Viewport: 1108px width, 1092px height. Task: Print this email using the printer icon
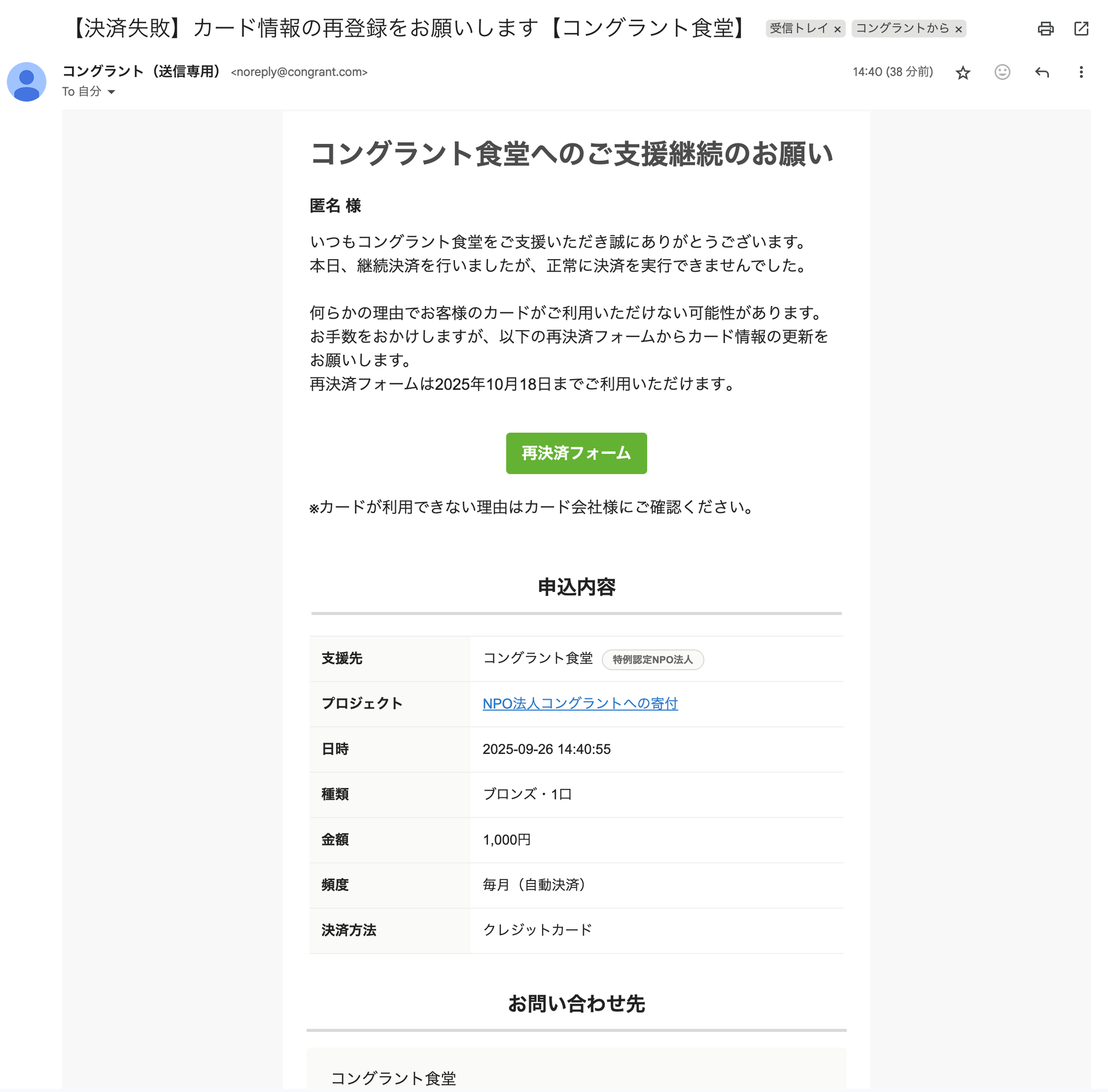1045,29
